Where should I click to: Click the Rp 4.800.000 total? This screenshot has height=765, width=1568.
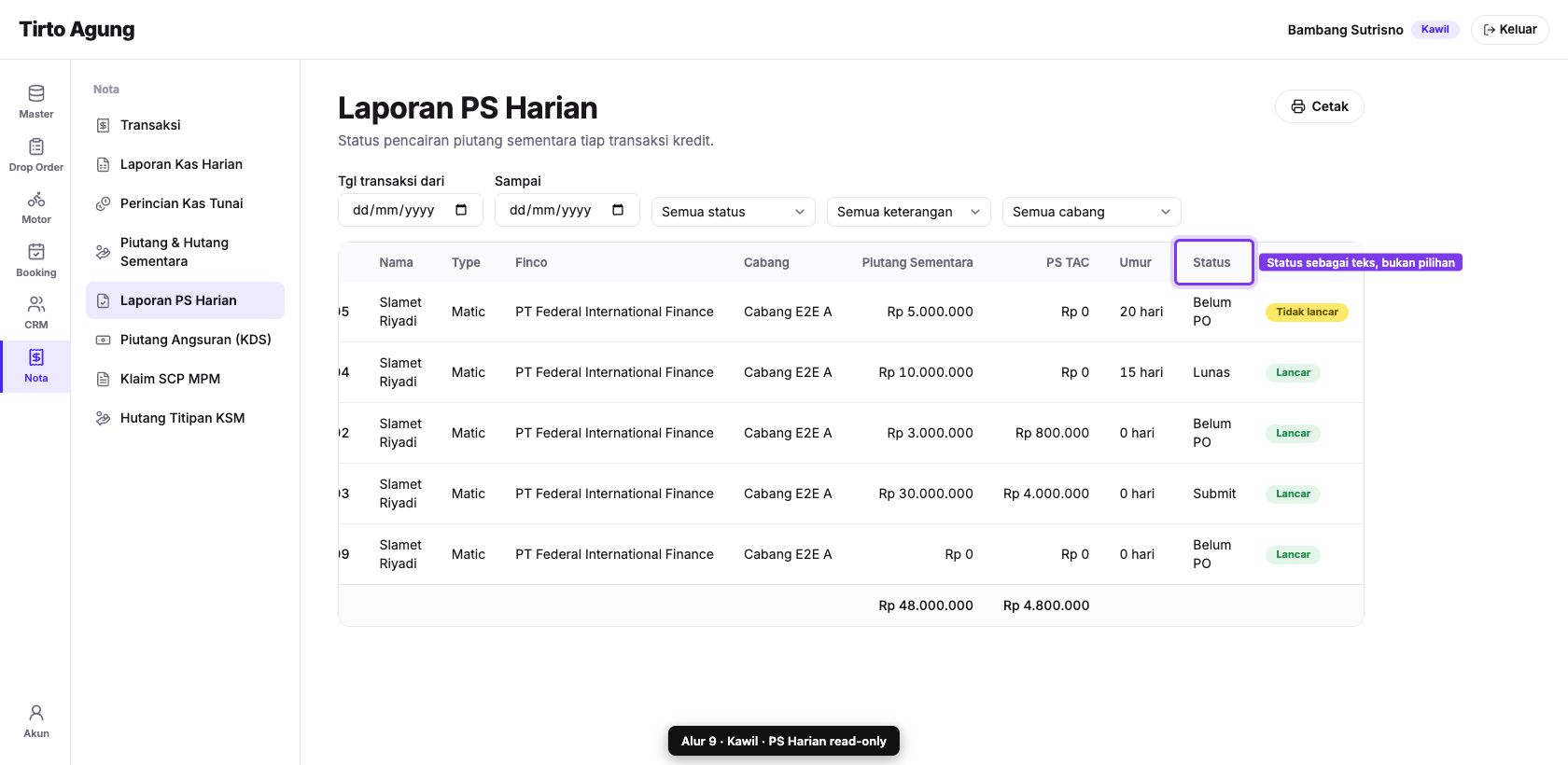pos(1046,605)
